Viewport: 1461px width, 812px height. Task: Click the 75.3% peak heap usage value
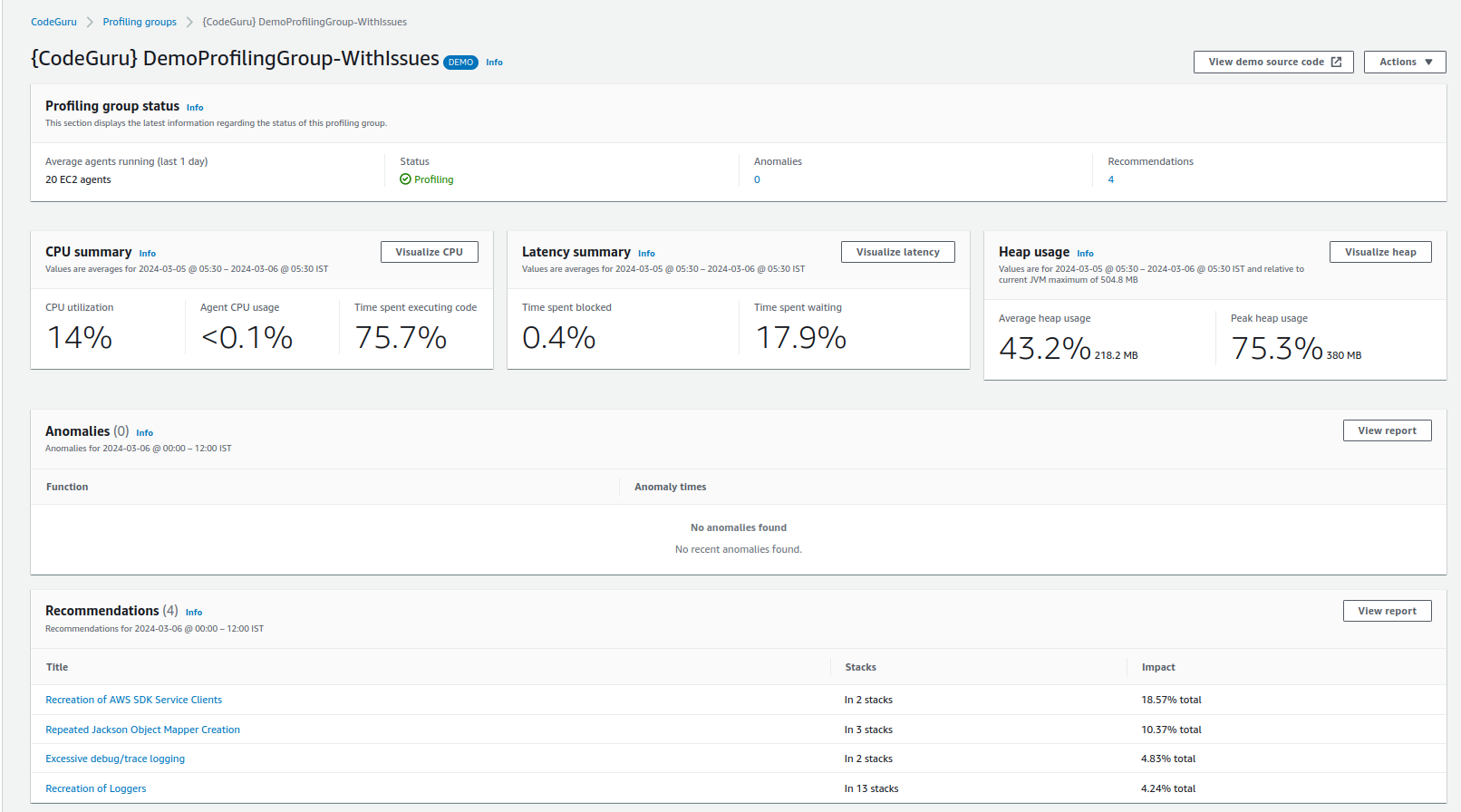click(1277, 349)
